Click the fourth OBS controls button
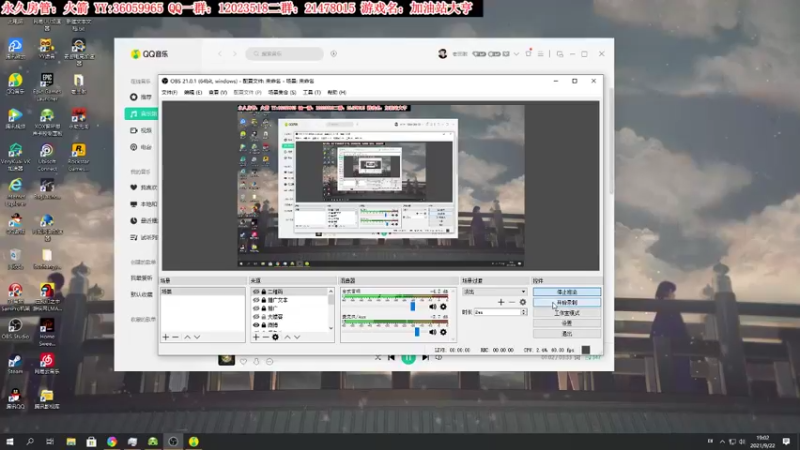 tap(567, 323)
